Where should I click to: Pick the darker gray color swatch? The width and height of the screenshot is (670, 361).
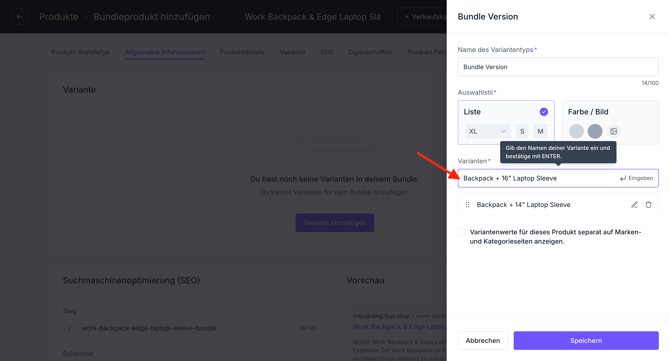pos(595,131)
